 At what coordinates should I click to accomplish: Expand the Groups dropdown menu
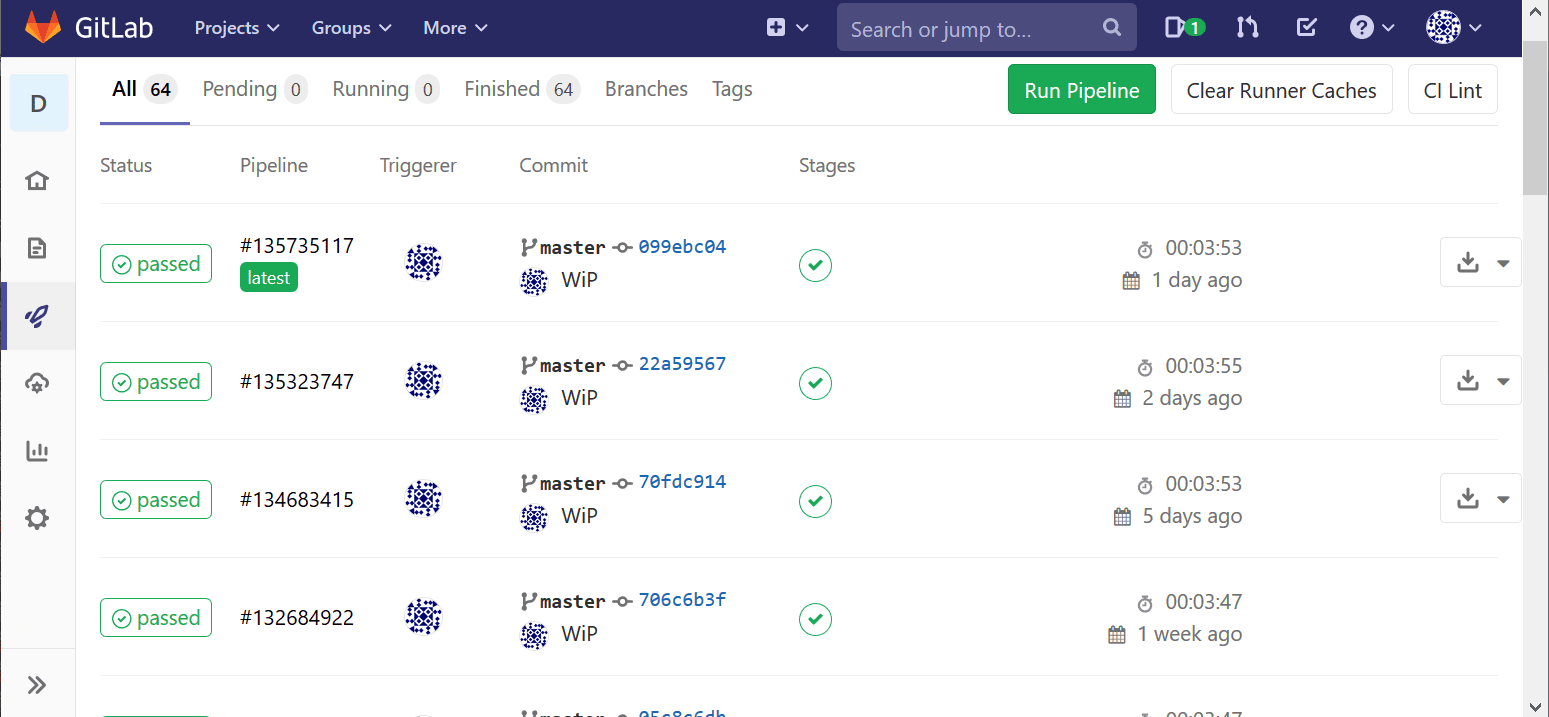click(351, 28)
